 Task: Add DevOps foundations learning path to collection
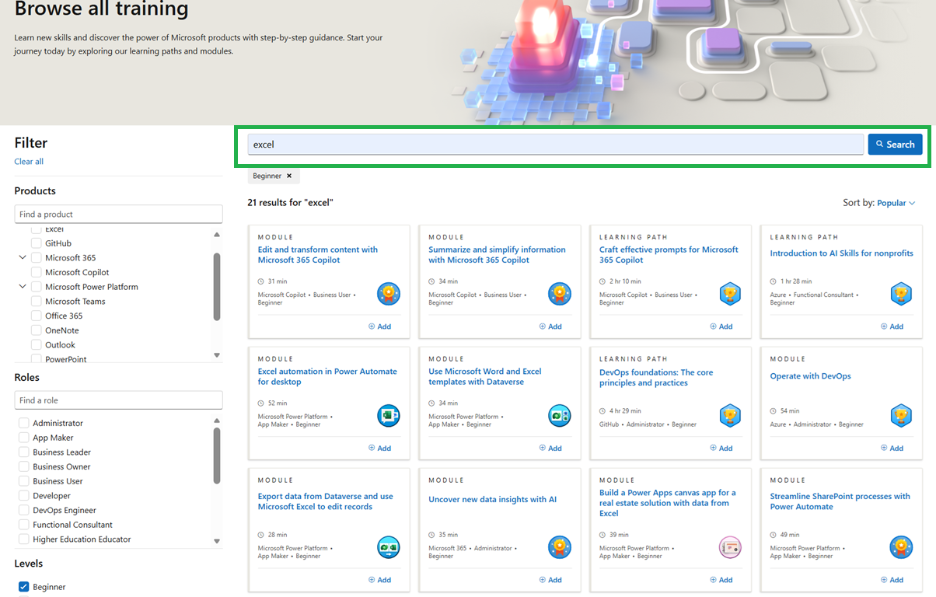click(721, 448)
